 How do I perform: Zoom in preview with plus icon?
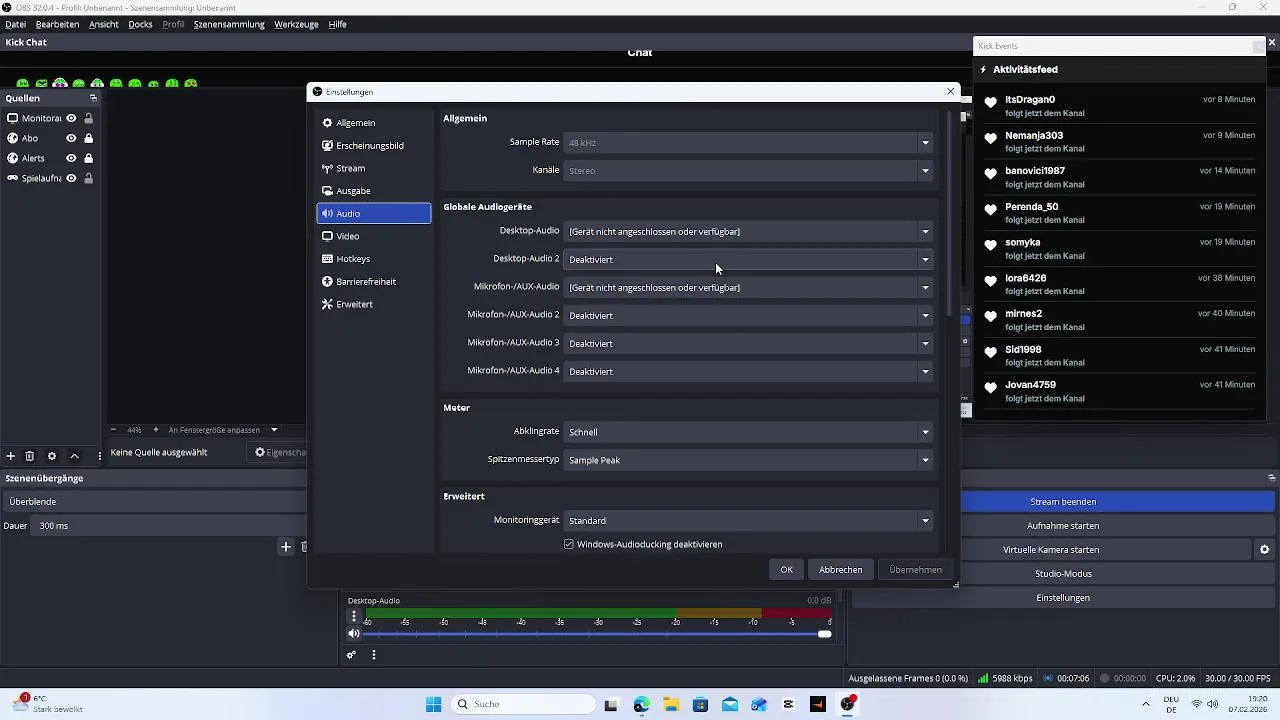tap(155, 430)
